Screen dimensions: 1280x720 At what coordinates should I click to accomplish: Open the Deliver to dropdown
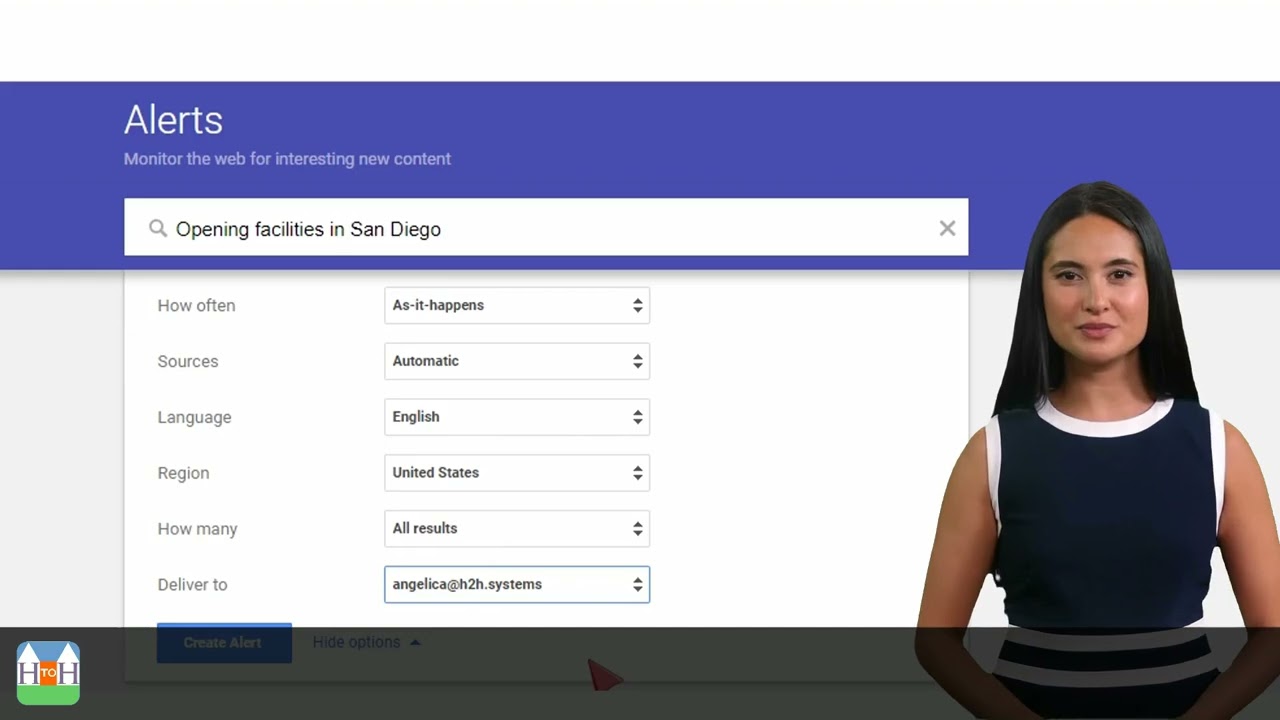click(517, 585)
